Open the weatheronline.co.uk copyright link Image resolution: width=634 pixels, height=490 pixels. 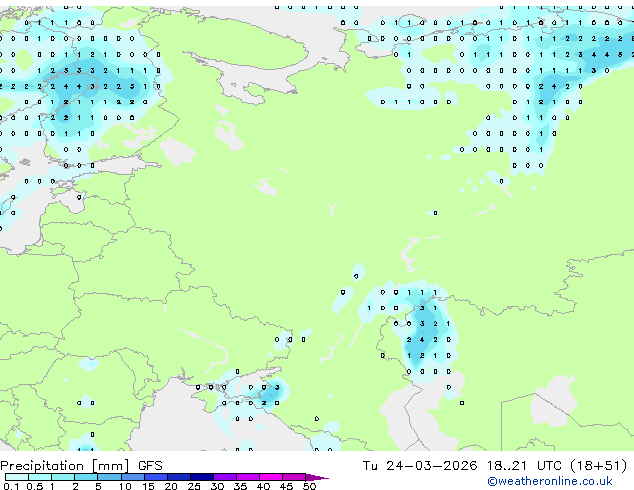point(550,481)
